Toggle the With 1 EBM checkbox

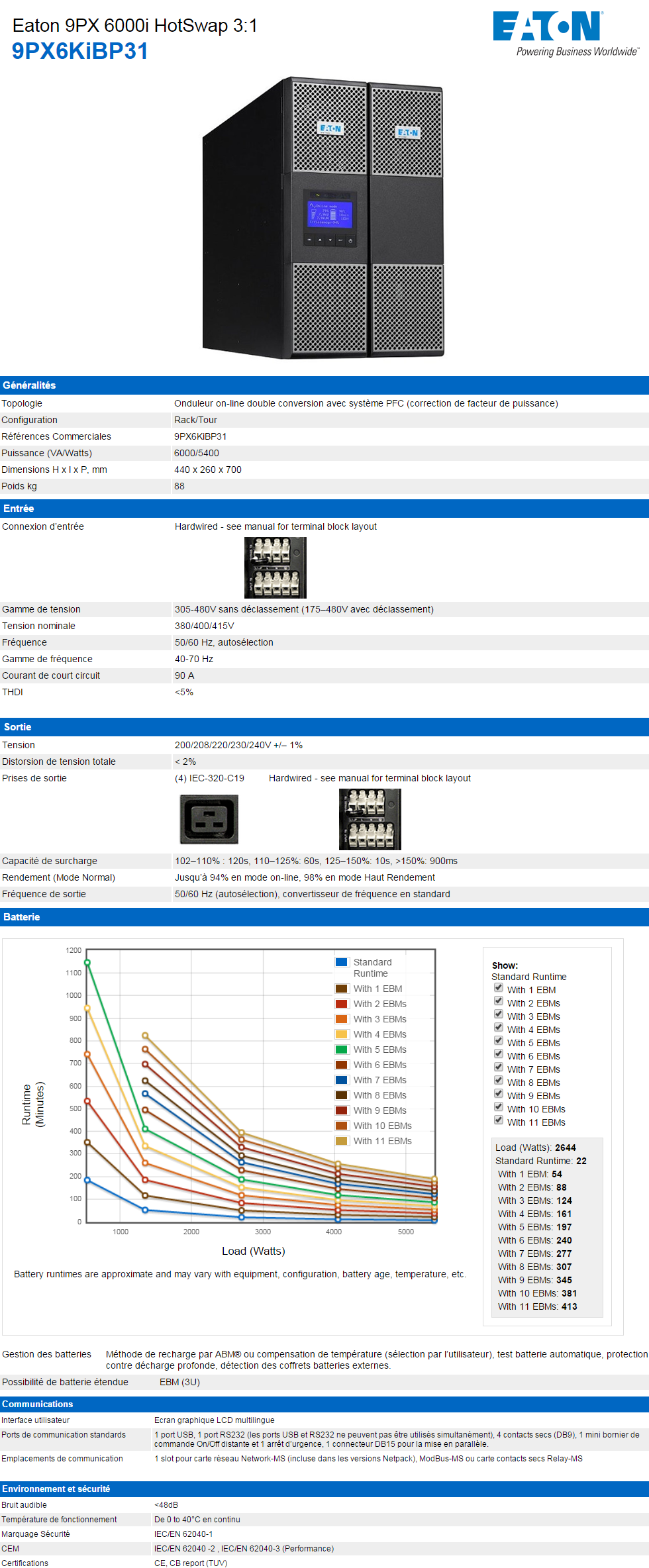click(499, 988)
